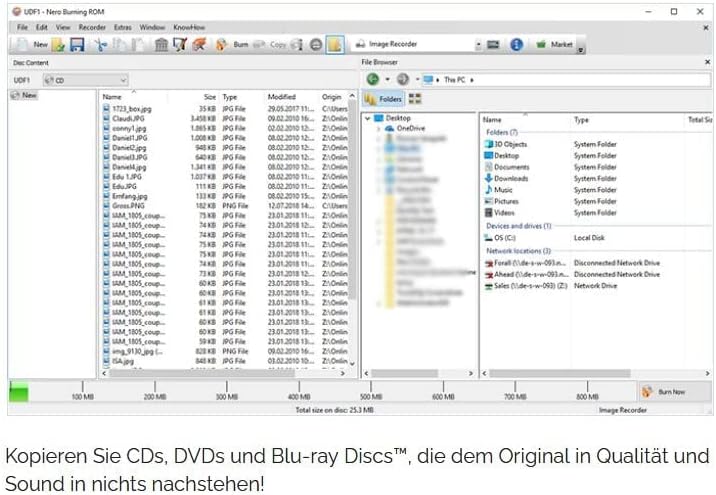Click the green disc capacity bar
The width and height of the screenshot is (716, 495).
click(x=19, y=392)
